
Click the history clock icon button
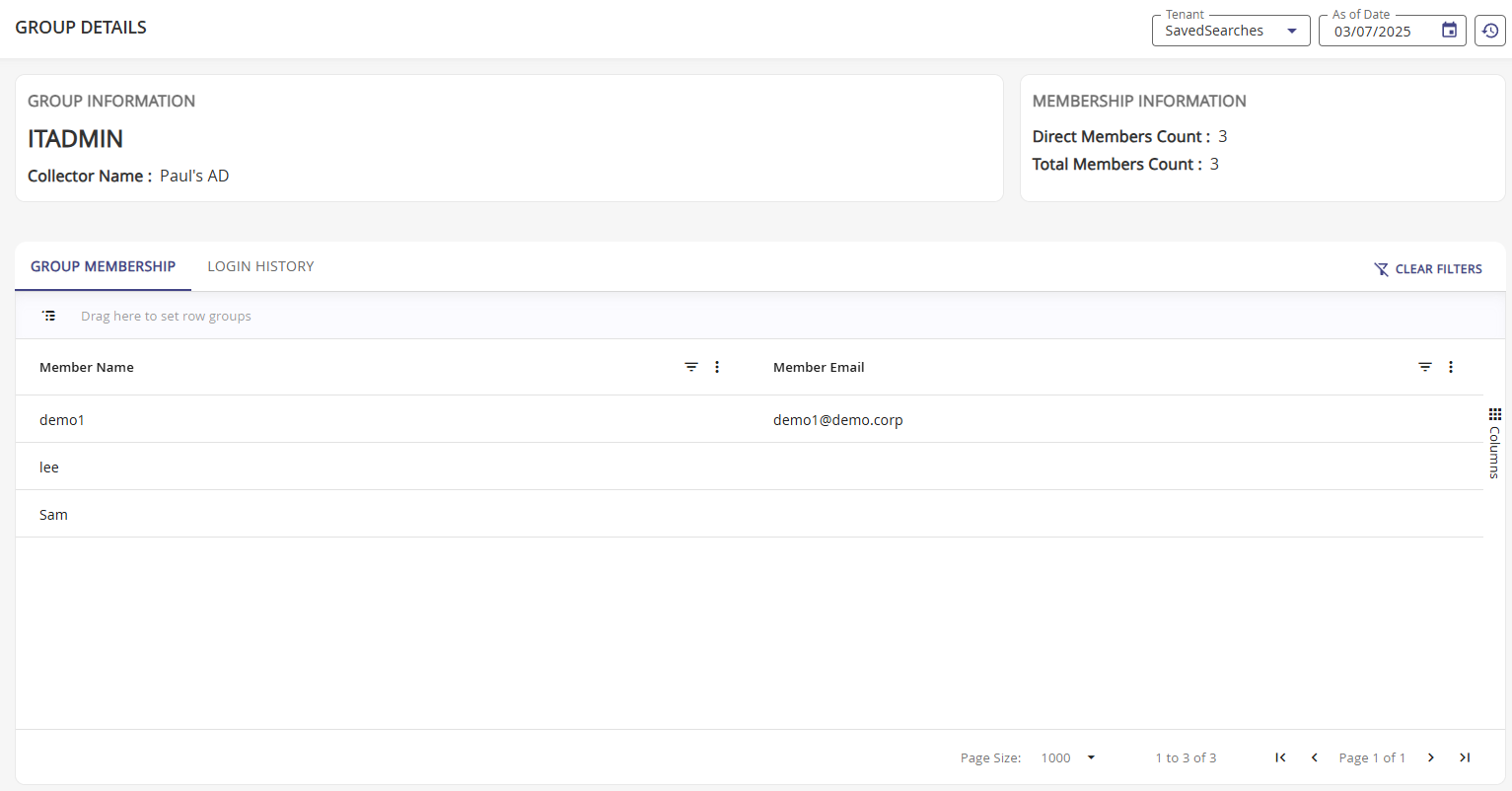pyautogui.click(x=1490, y=31)
